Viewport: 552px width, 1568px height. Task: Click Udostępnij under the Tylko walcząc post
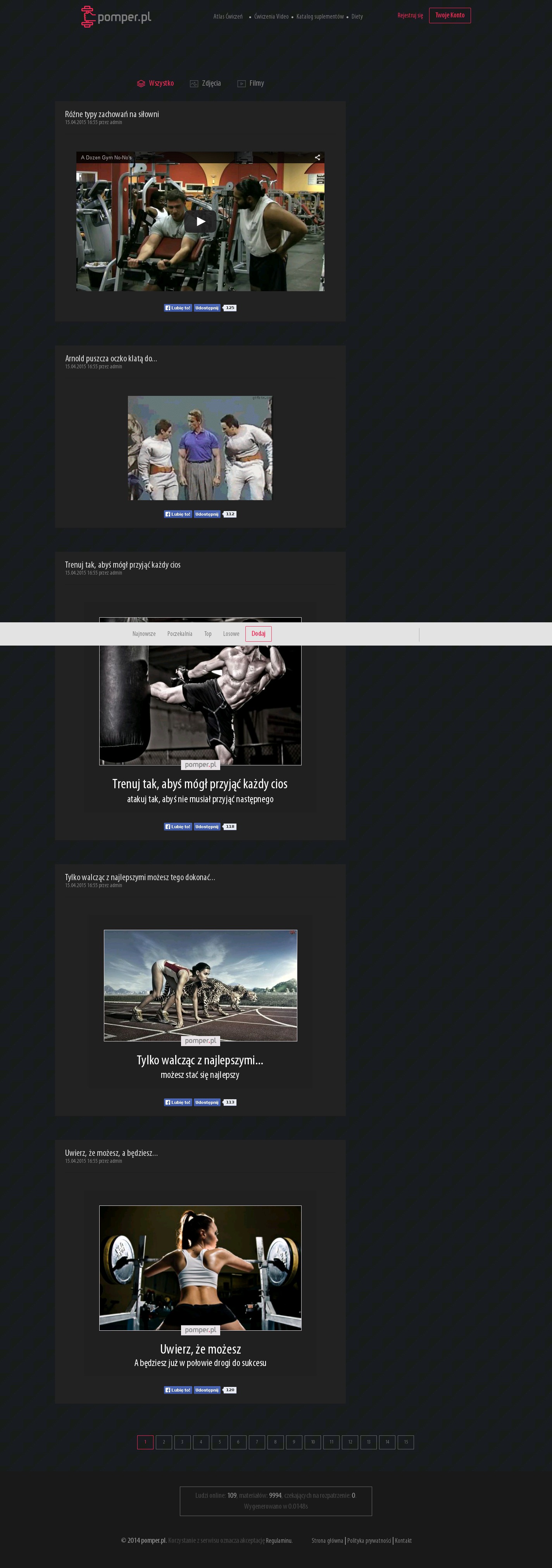pos(207,1102)
